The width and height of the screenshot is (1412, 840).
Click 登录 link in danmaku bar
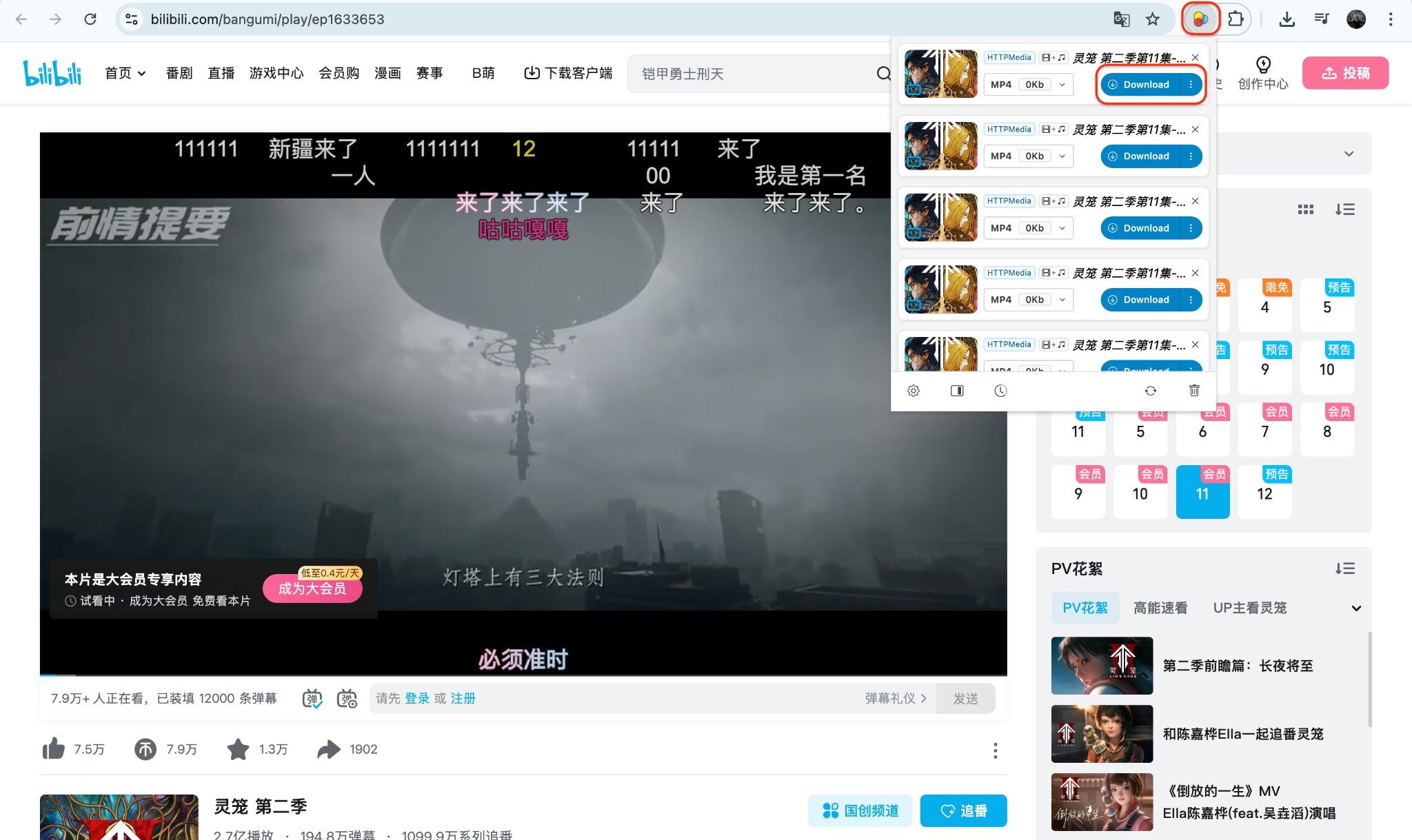tap(417, 699)
